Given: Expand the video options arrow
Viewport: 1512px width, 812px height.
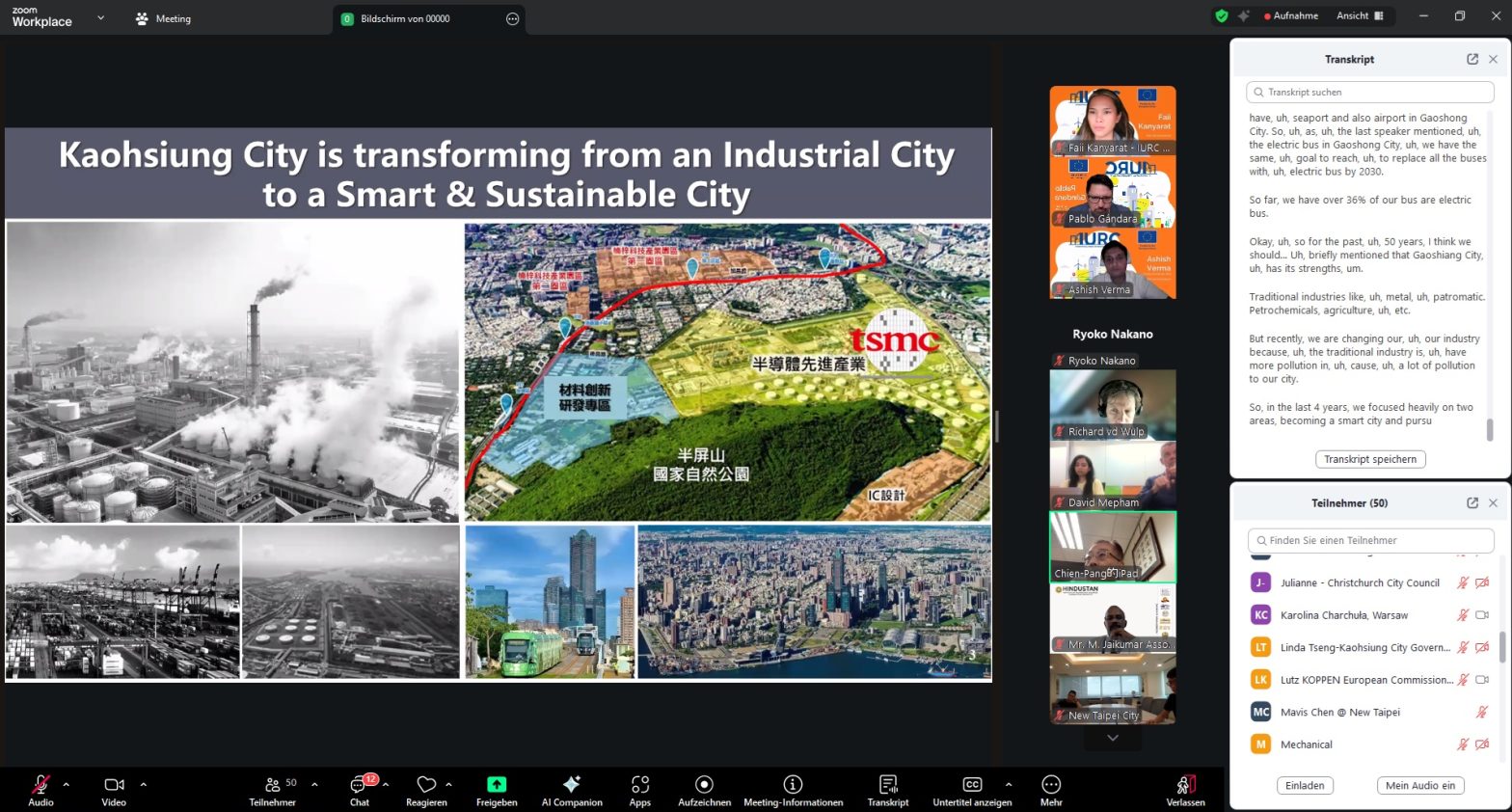Looking at the screenshot, I should coord(144,784).
